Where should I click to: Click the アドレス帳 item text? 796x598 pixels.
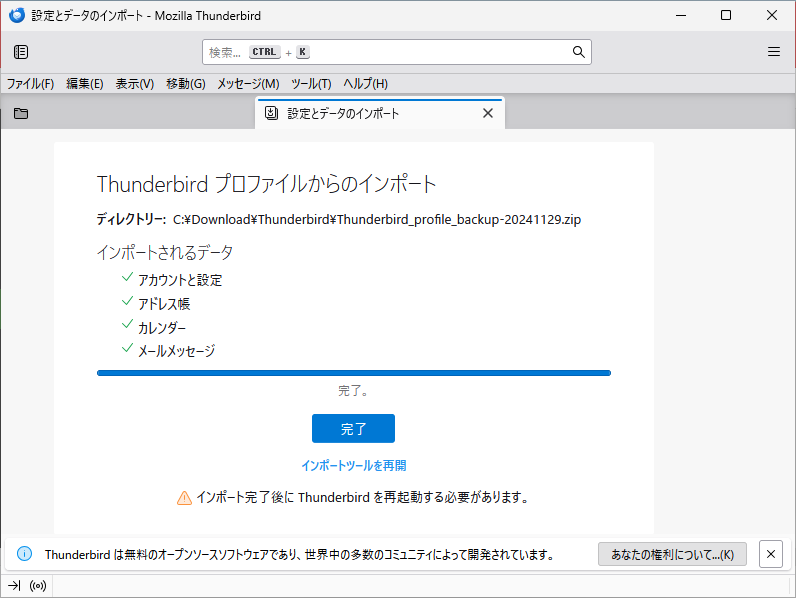tap(164, 304)
